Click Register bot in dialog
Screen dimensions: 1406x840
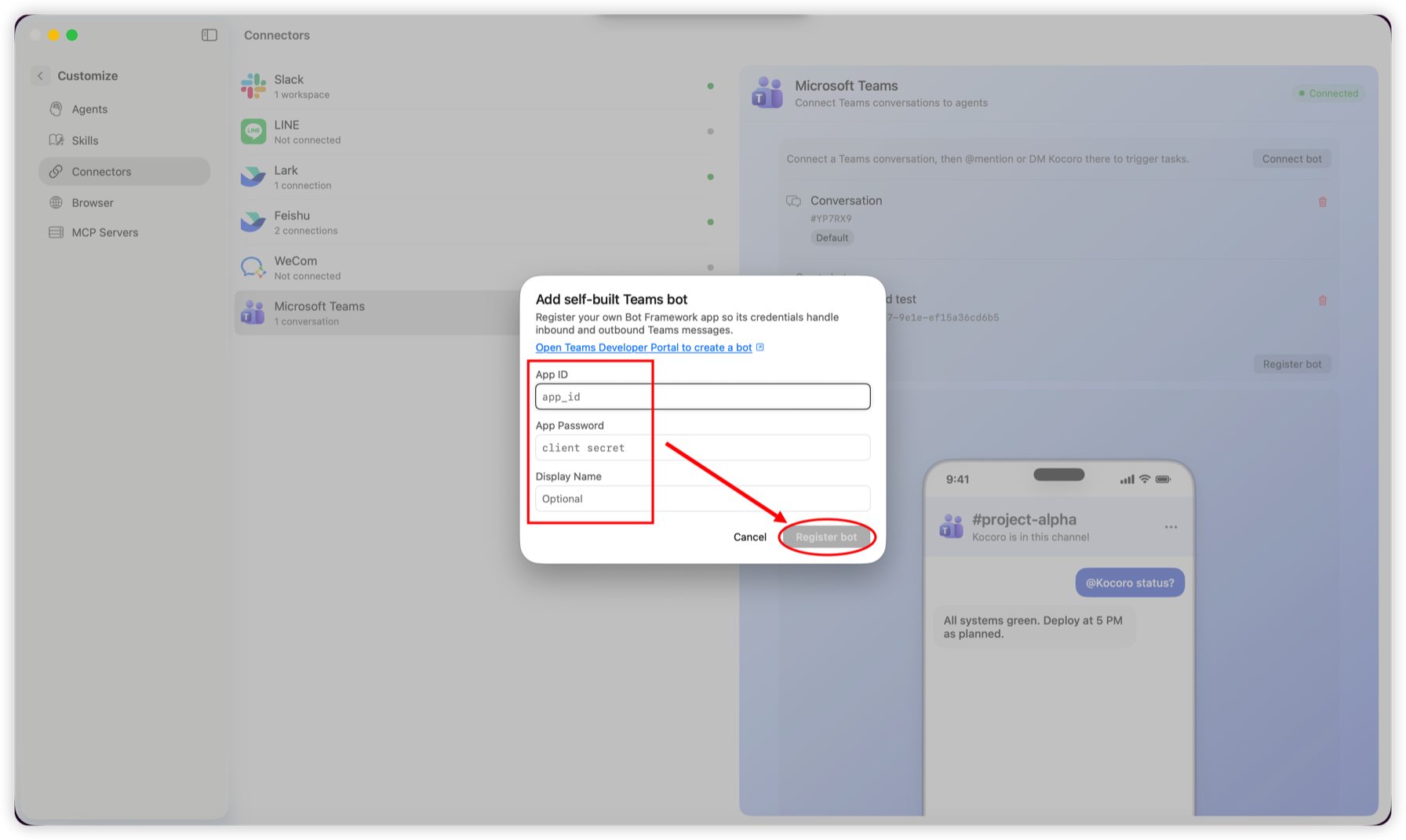[x=826, y=537]
